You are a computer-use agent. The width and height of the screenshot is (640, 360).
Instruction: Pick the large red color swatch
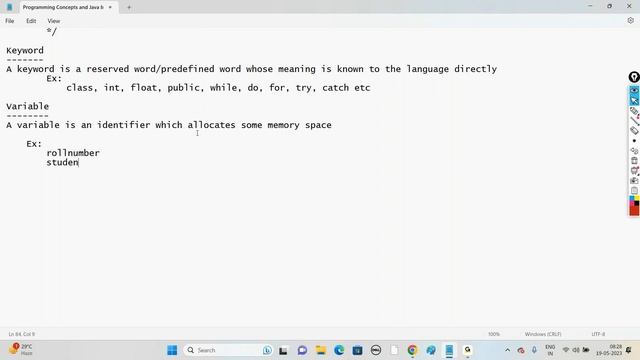click(x=634, y=211)
